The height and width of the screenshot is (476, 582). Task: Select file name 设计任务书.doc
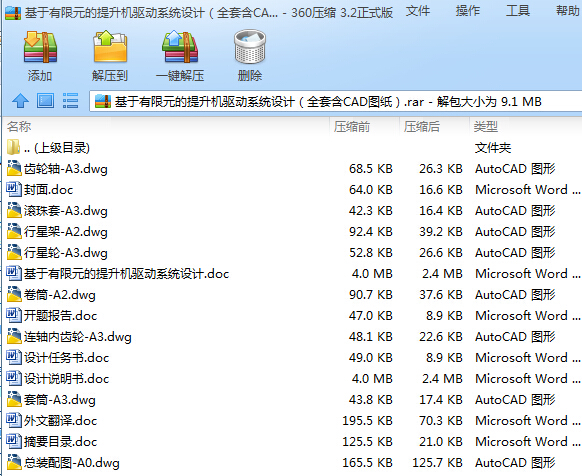[x=66, y=358]
